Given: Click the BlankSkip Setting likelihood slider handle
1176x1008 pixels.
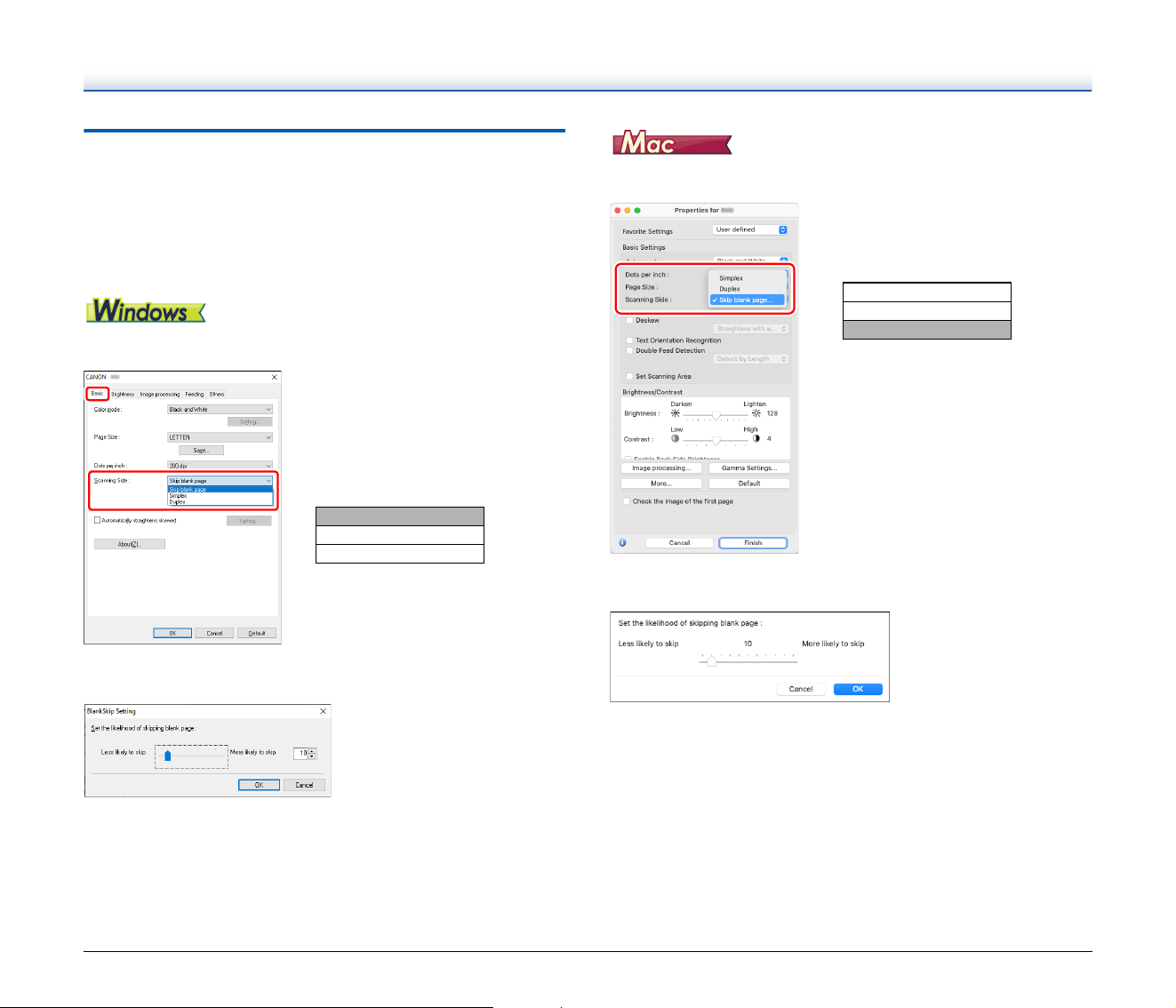Looking at the screenshot, I should (167, 756).
